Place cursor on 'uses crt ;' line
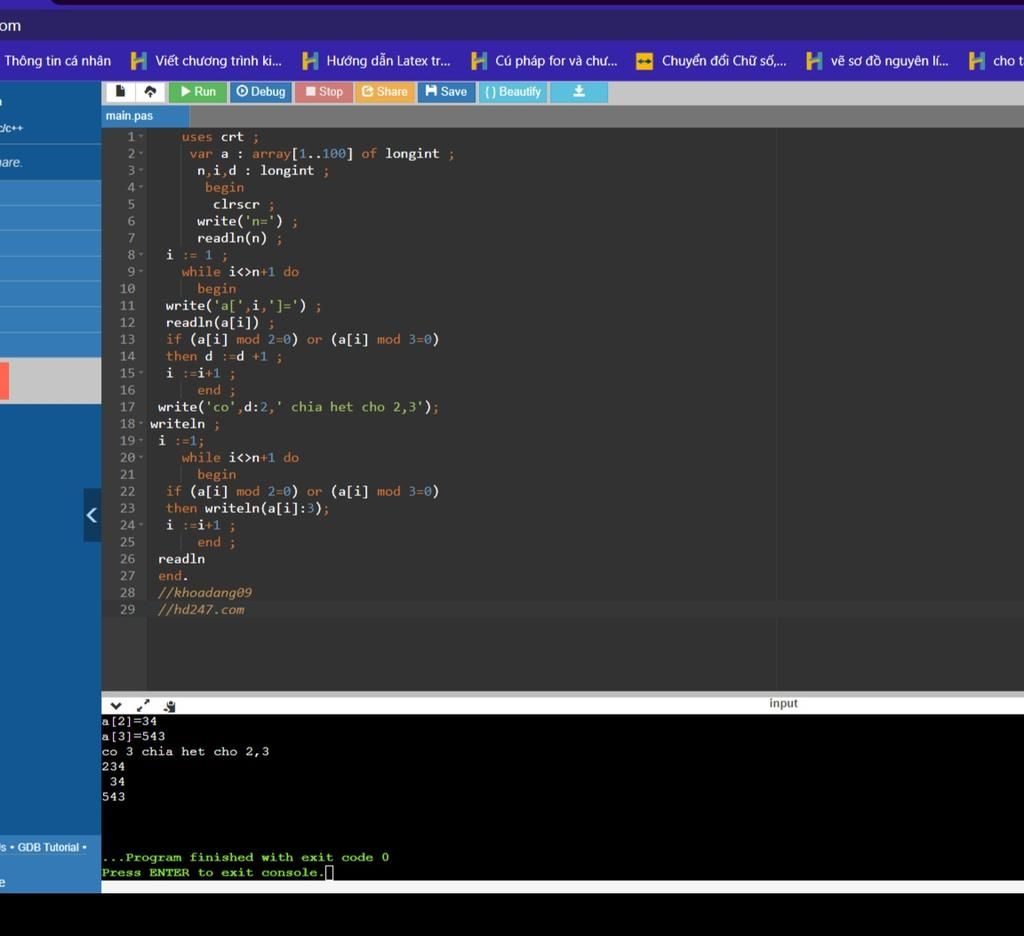This screenshot has height=936, width=1024. coord(220,137)
